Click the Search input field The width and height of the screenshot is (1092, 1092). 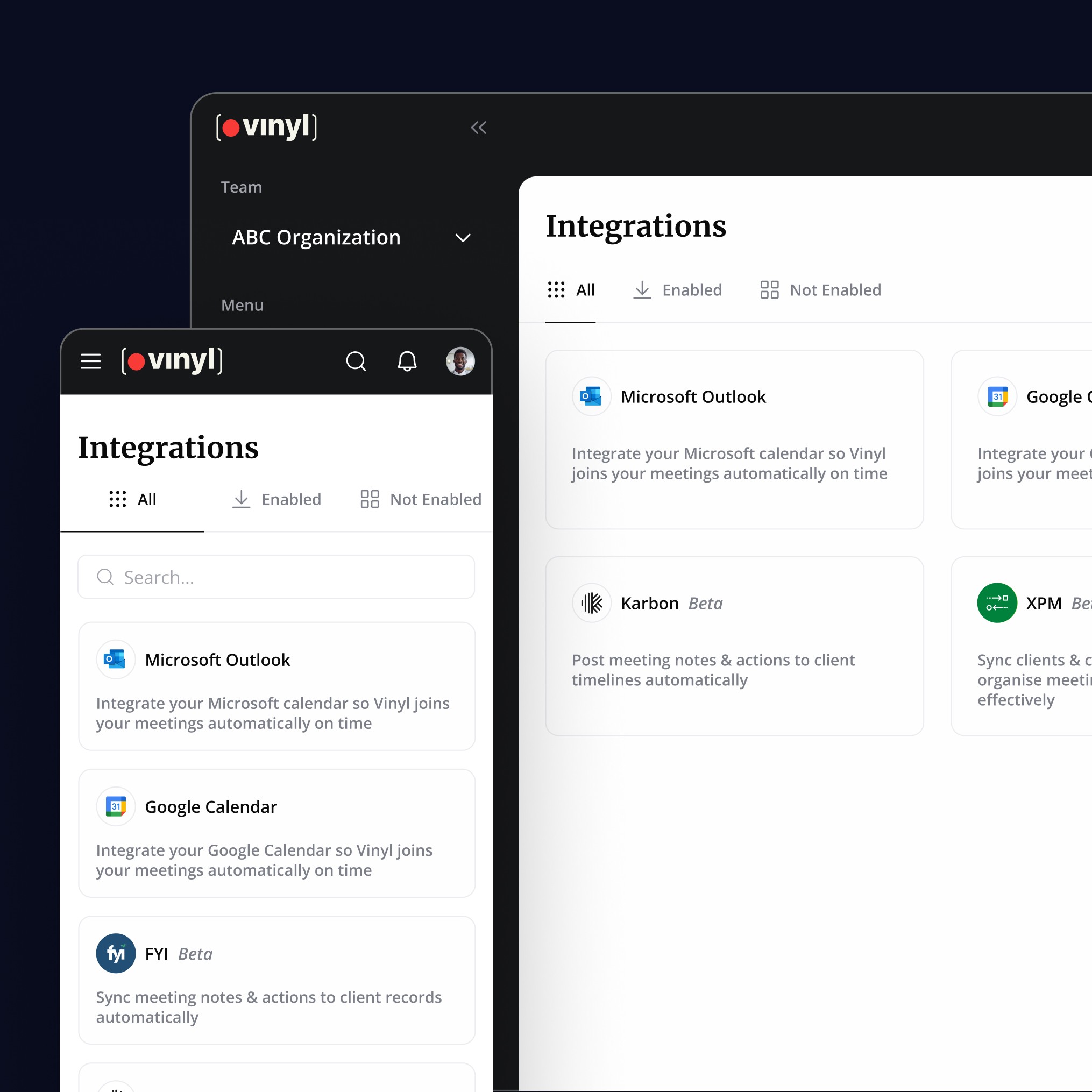276,577
